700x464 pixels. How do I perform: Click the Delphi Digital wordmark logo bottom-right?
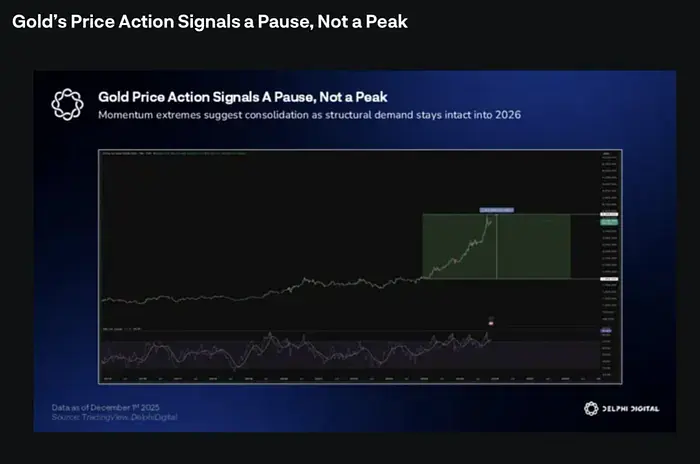(x=621, y=408)
